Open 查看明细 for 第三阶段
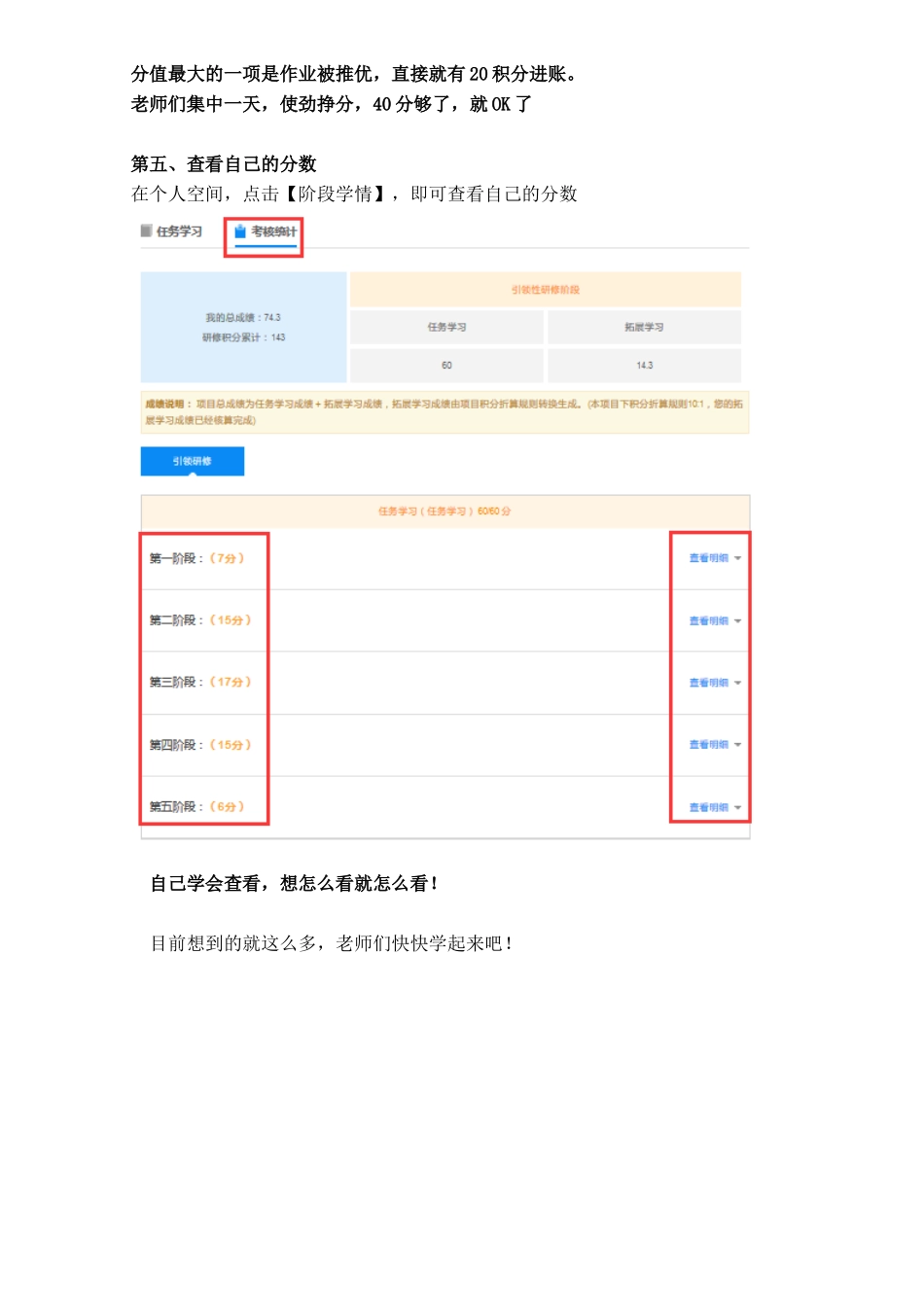924x1307 pixels. [708, 683]
